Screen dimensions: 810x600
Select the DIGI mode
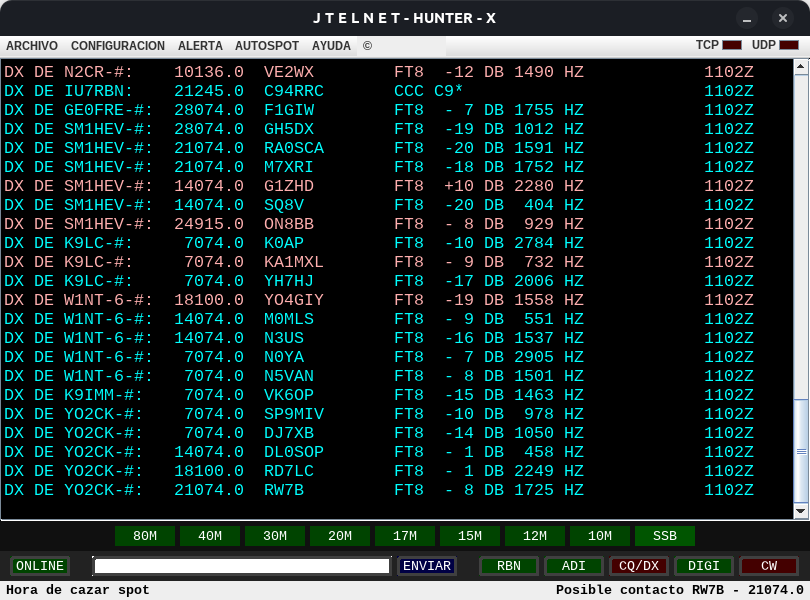pyautogui.click(x=703, y=566)
